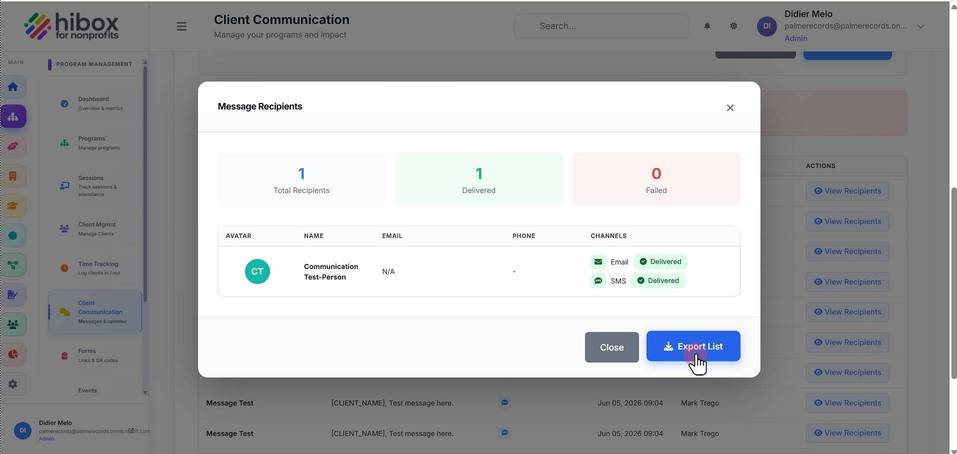Open the Dashboard menu item
Image resolution: width=957 pixels, height=454 pixels.
click(x=95, y=104)
